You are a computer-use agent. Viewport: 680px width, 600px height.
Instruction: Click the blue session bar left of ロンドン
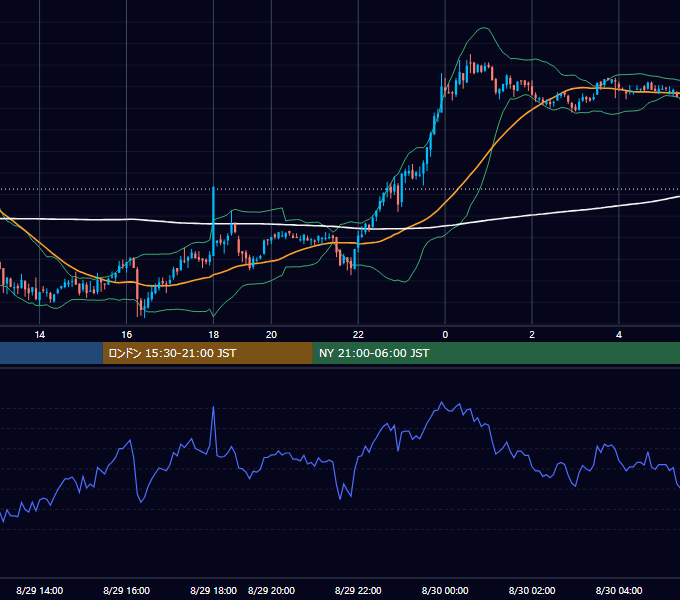[x=51, y=353]
